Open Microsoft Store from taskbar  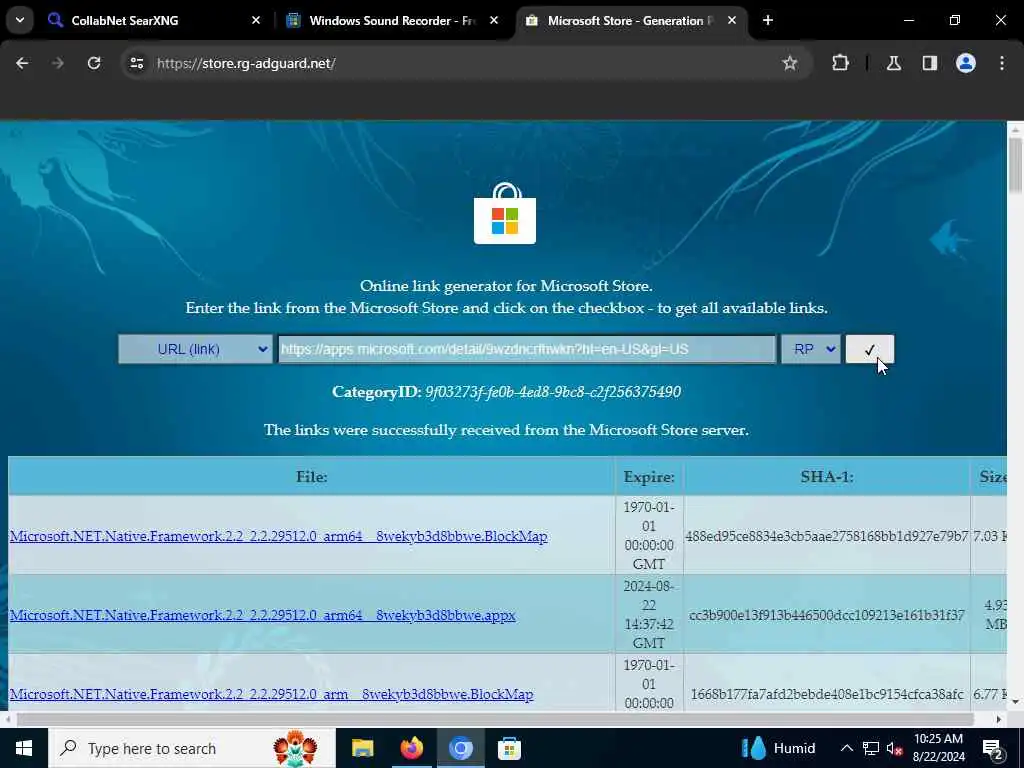click(509, 748)
